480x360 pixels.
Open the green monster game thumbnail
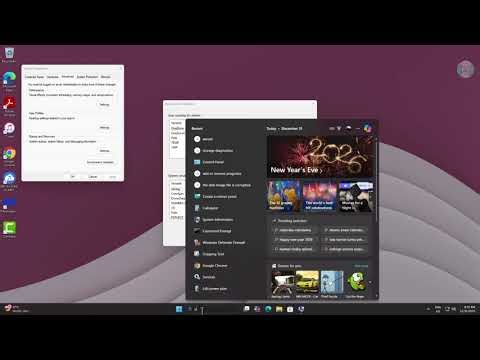point(356,283)
